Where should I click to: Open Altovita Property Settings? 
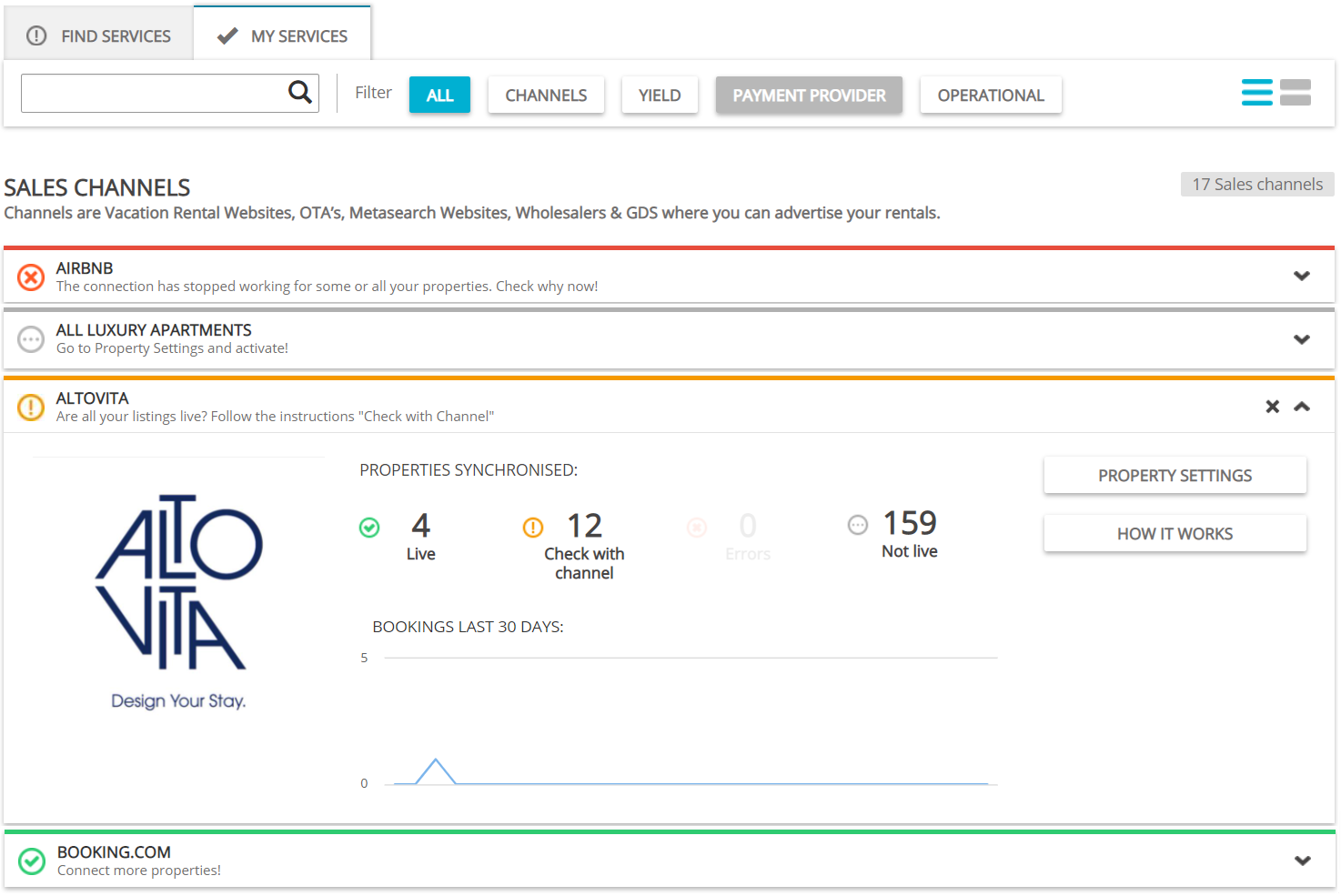1175,475
